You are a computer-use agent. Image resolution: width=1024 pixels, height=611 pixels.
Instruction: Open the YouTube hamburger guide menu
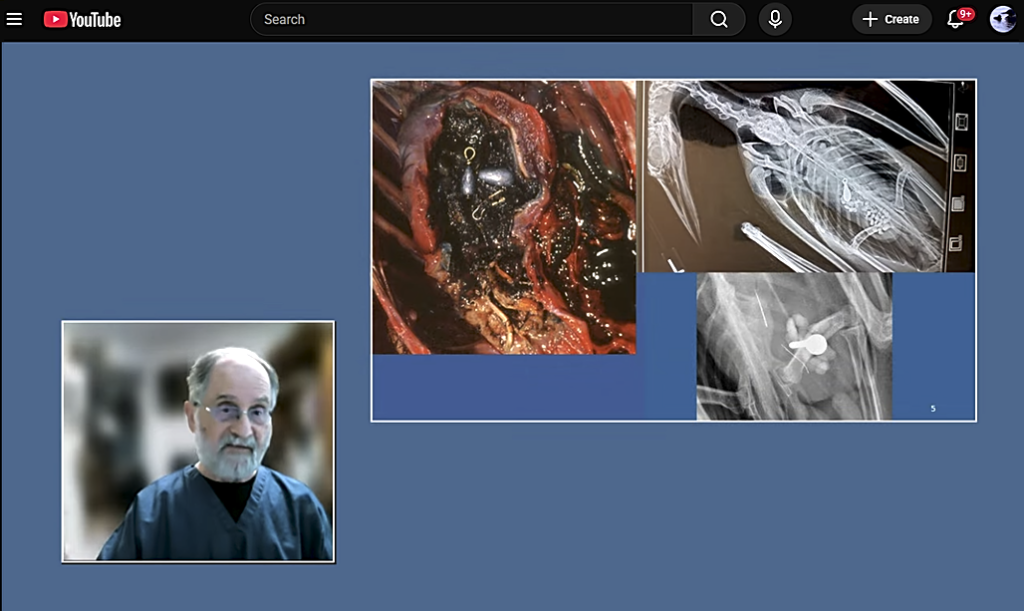pyautogui.click(x=14, y=20)
